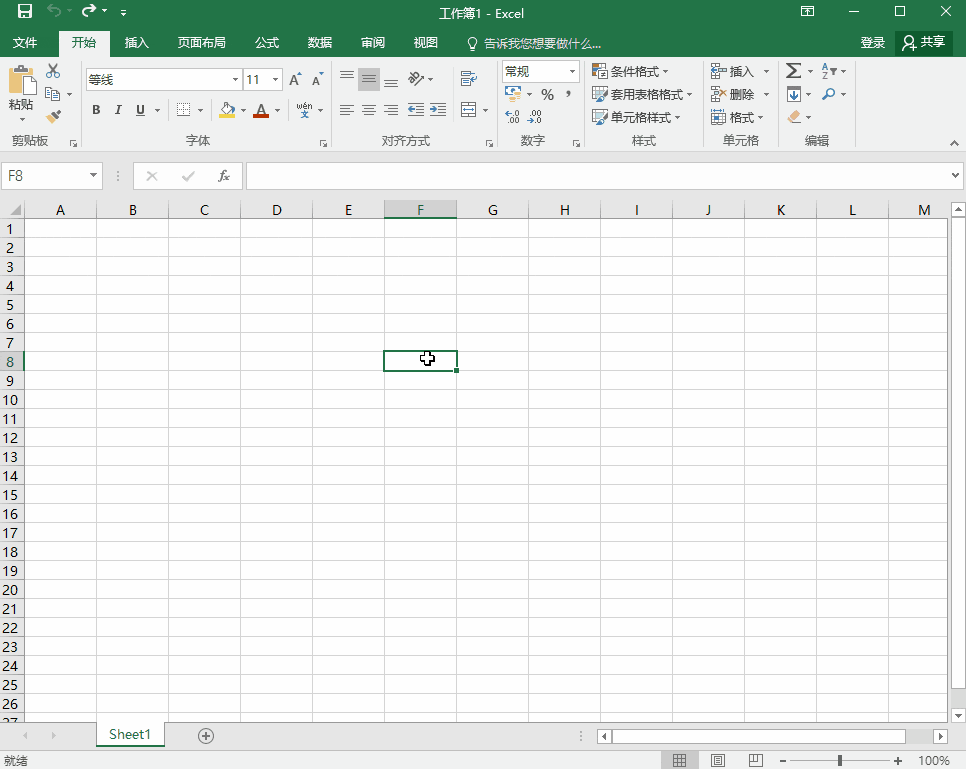The width and height of the screenshot is (966, 769).
Task: Click the Fill down arrow icon
Action: coord(794,94)
